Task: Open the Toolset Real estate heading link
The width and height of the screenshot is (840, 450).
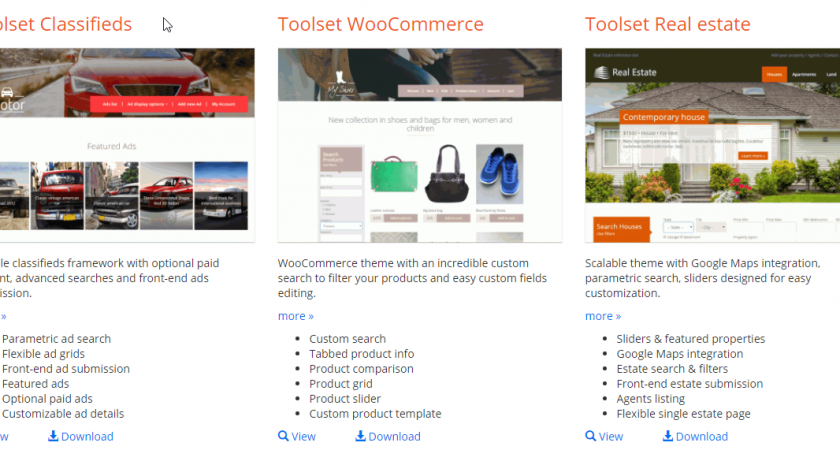Action: 668,24
